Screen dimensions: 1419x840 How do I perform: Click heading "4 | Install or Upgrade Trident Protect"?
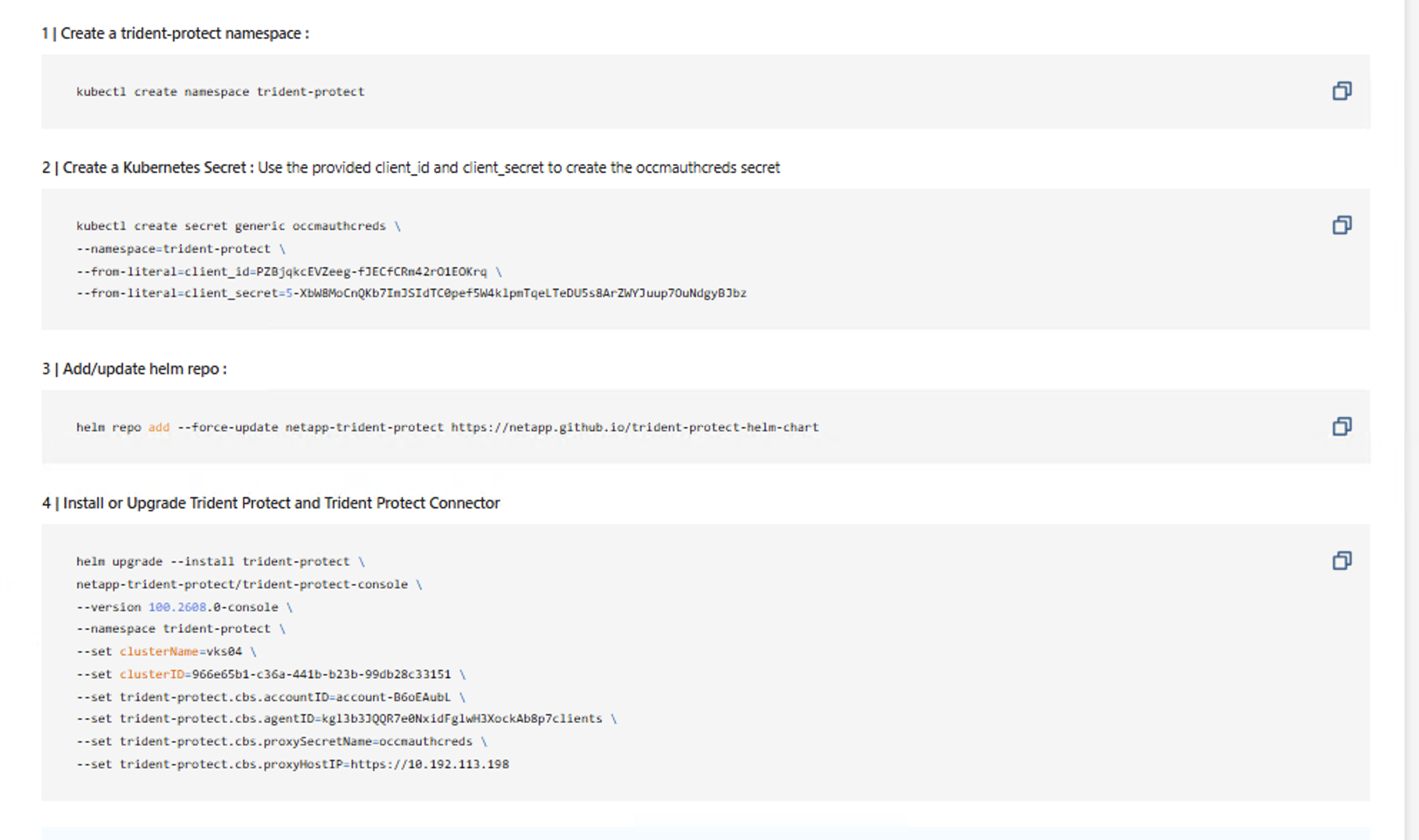point(271,504)
